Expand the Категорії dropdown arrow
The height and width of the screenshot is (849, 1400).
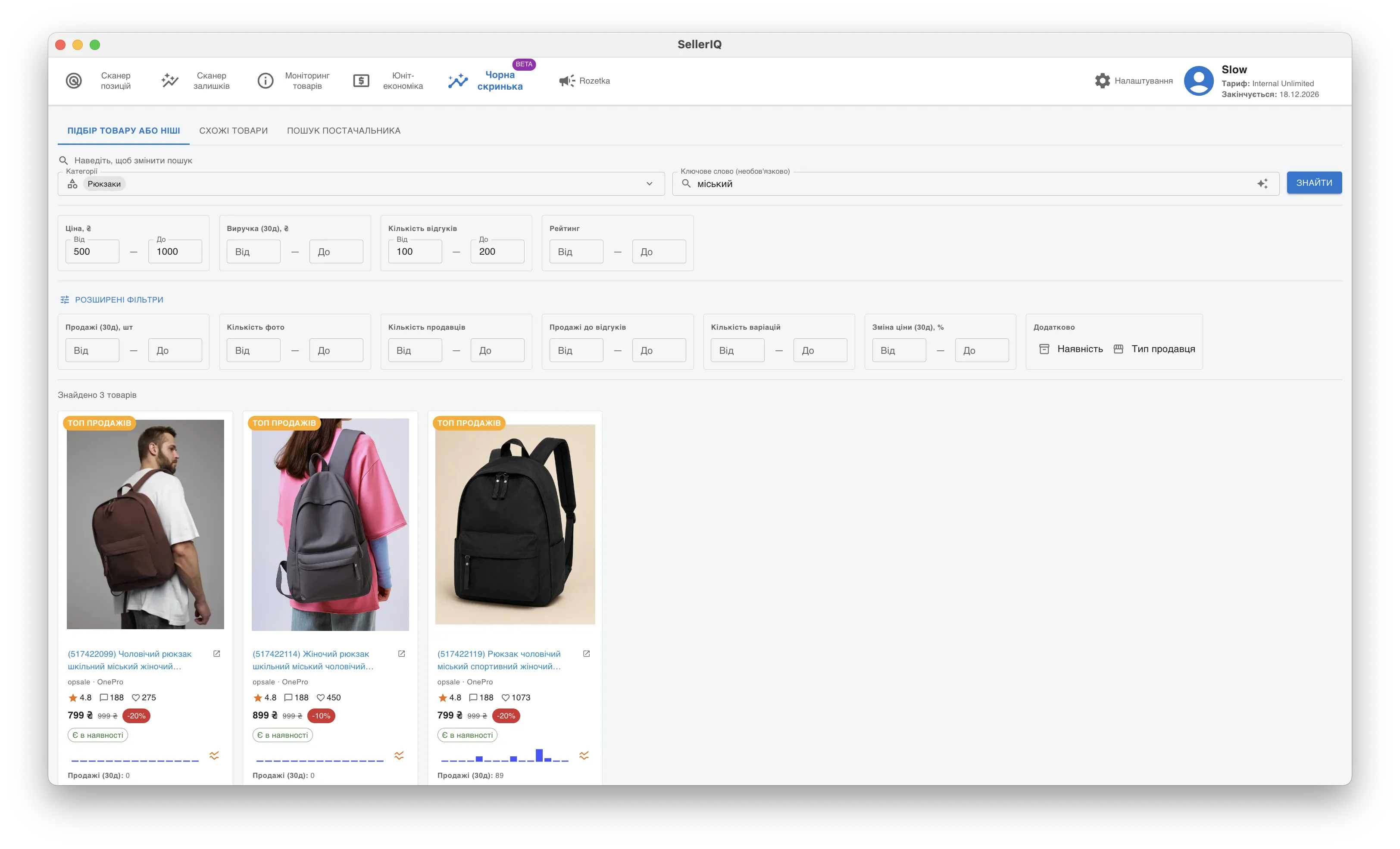click(650, 184)
